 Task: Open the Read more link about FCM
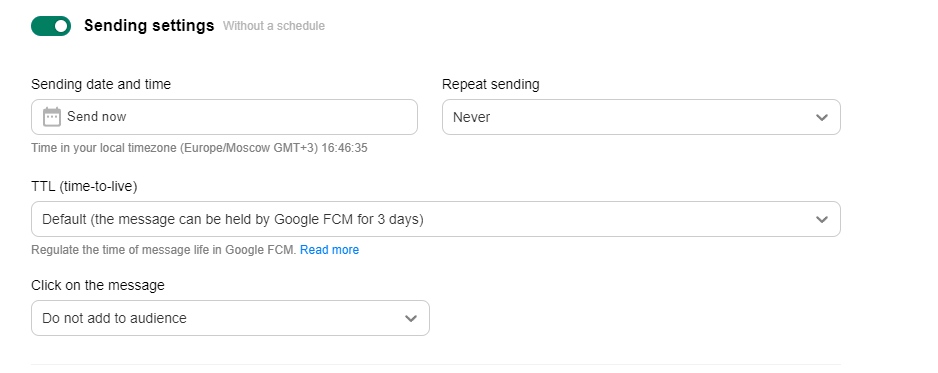coord(330,250)
